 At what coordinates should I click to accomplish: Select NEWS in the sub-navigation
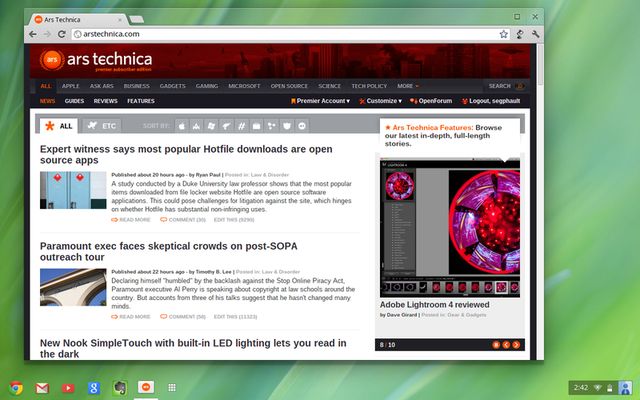click(47, 101)
